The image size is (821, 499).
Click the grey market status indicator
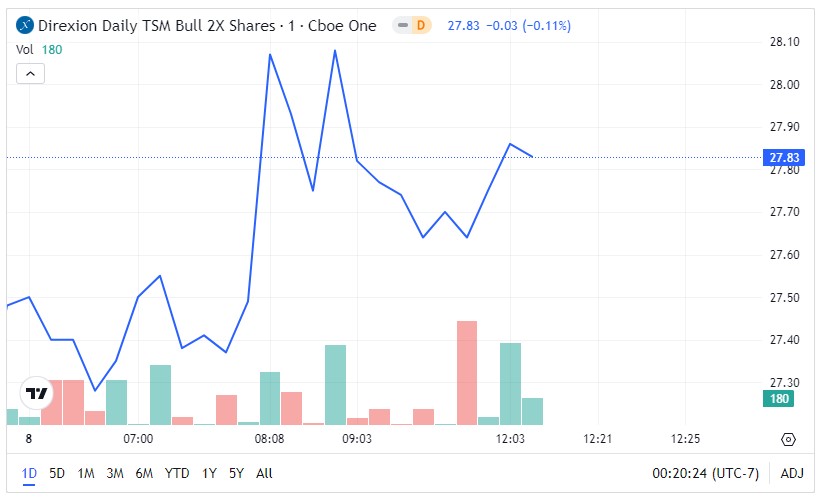pyautogui.click(x=403, y=25)
